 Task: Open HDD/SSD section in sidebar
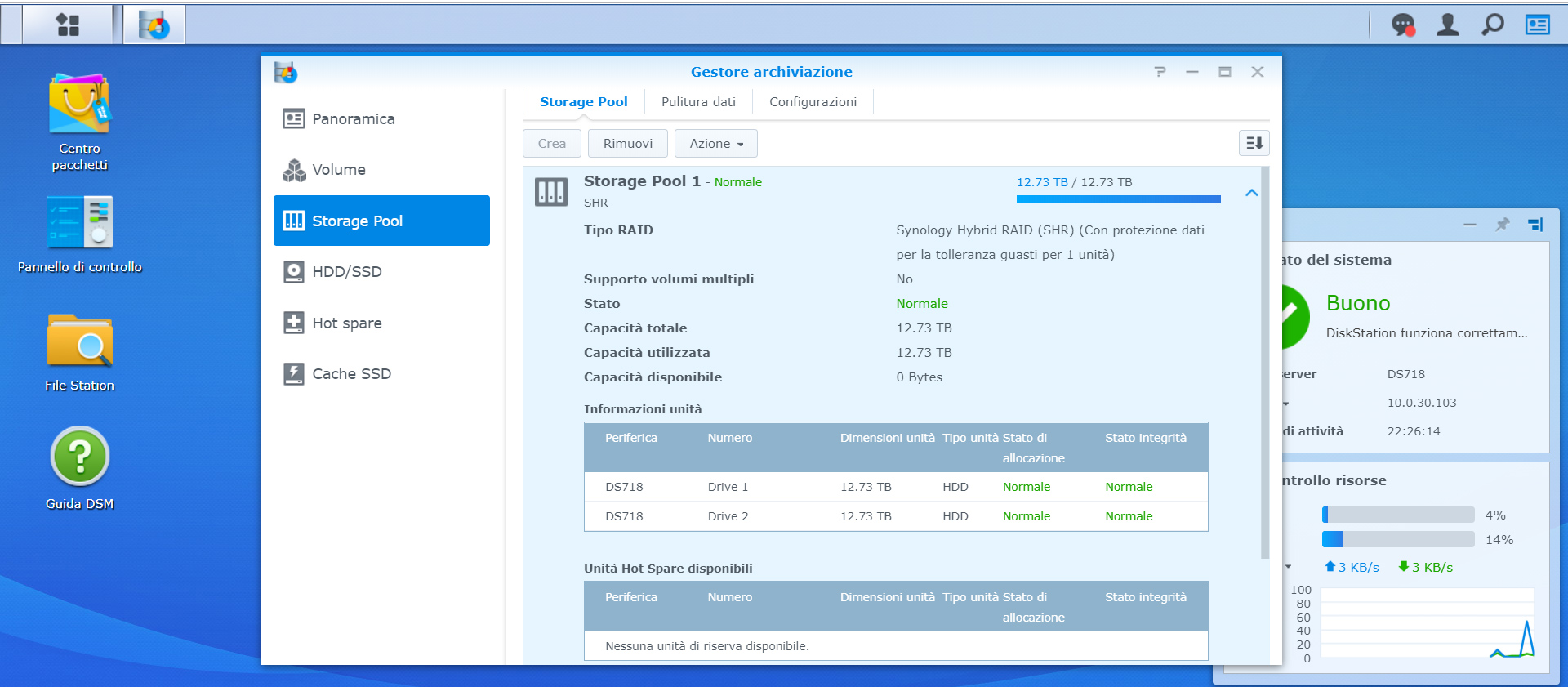381,272
